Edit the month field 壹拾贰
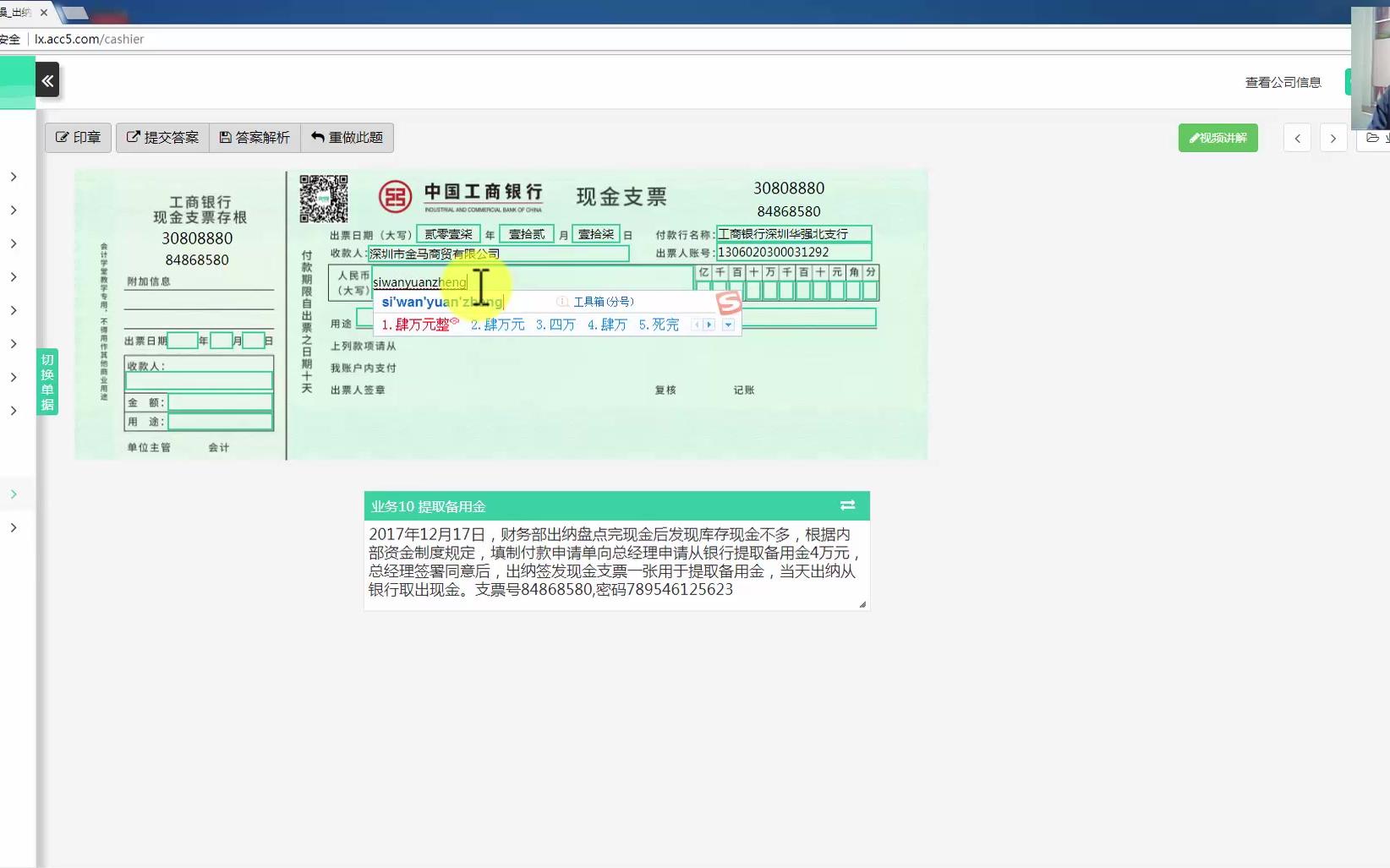Screen dimensions: 1390x868 pyautogui.click(x=526, y=234)
